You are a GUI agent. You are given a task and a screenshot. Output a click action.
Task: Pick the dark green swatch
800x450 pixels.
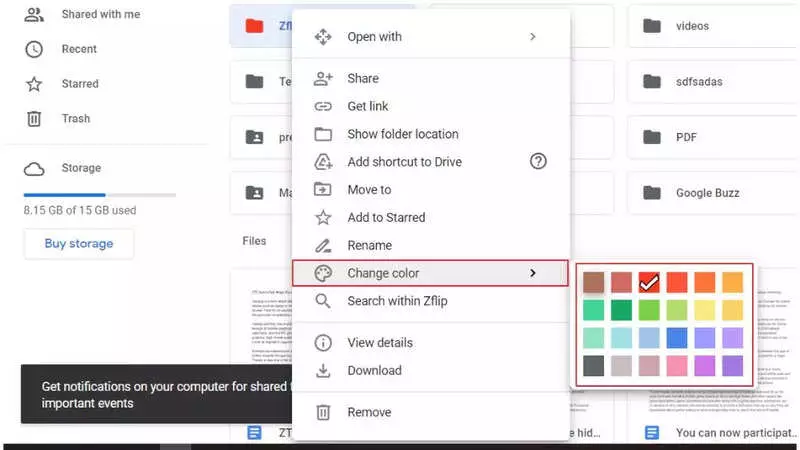[x=621, y=310]
